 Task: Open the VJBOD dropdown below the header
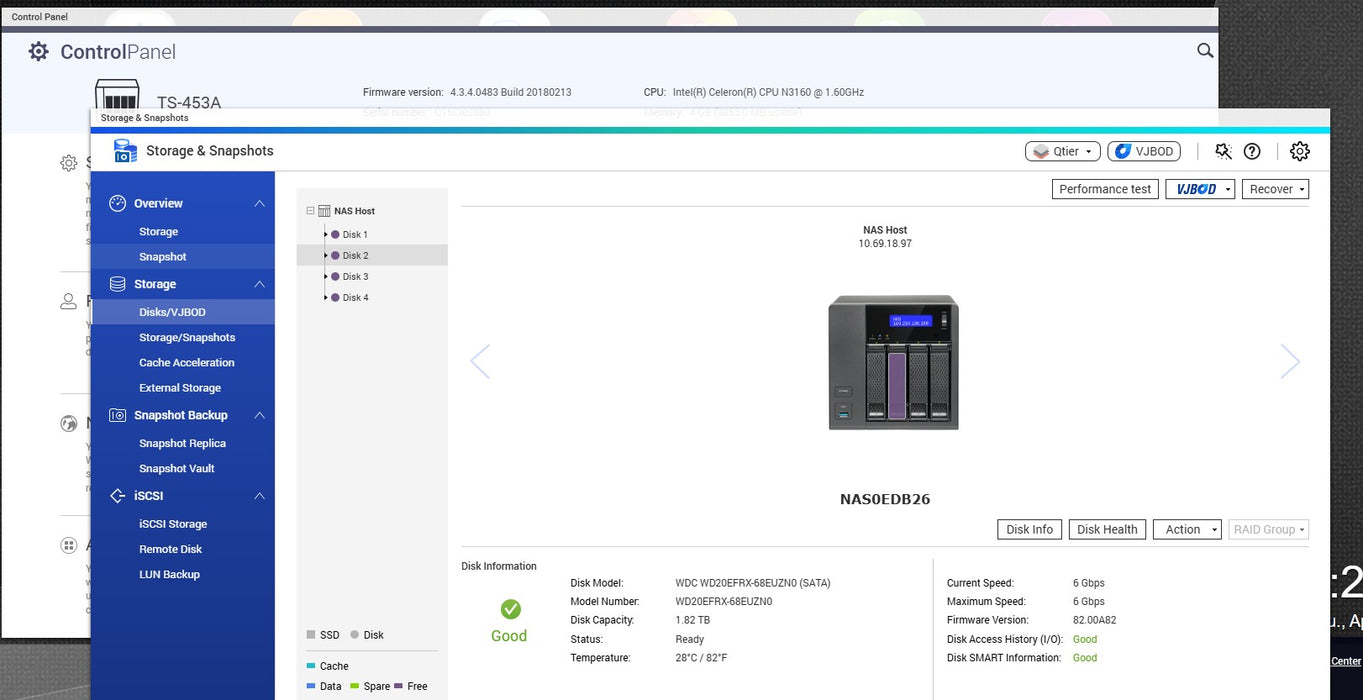[x=1200, y=189]
